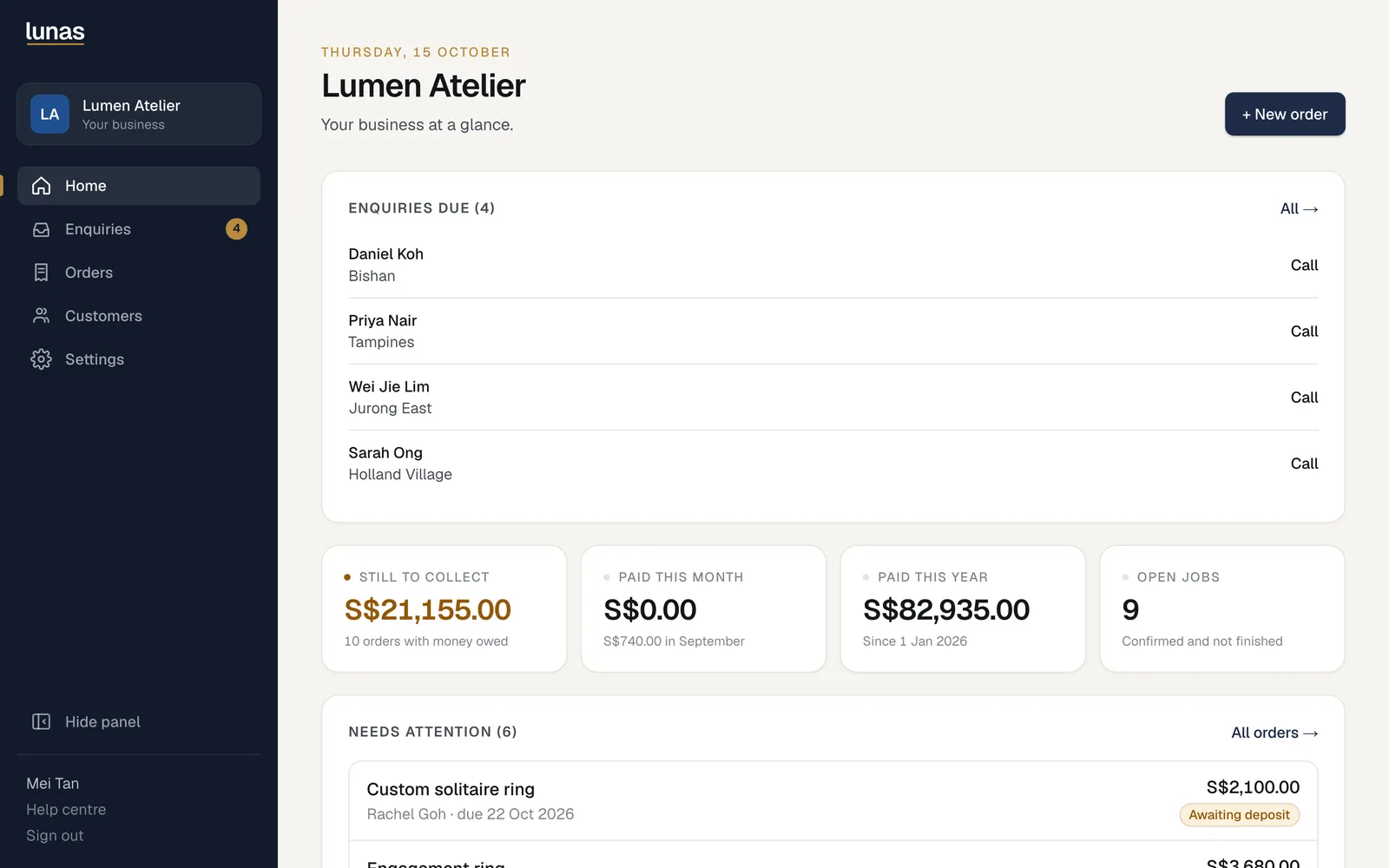This screenshot has width=1389, height=868.
Task: Open the Custom solitaire ring order
Action: 833,801
